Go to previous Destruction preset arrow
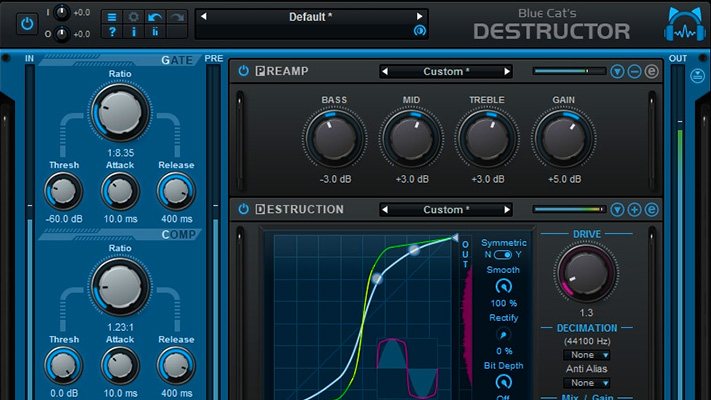Screen dimensions: 711x400 [x=384, y=210]
